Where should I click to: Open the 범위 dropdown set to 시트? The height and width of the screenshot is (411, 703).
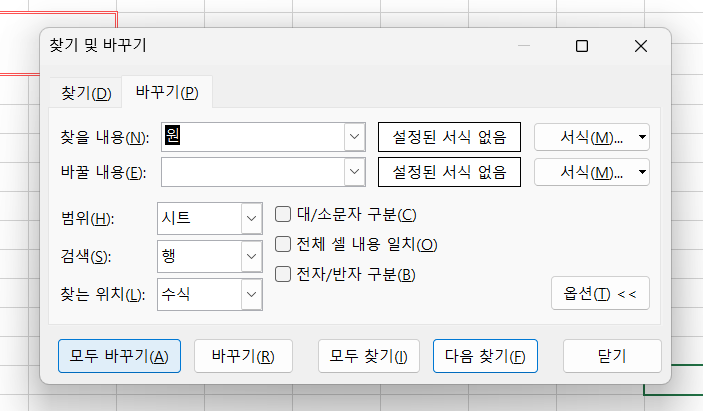[251, 219]
